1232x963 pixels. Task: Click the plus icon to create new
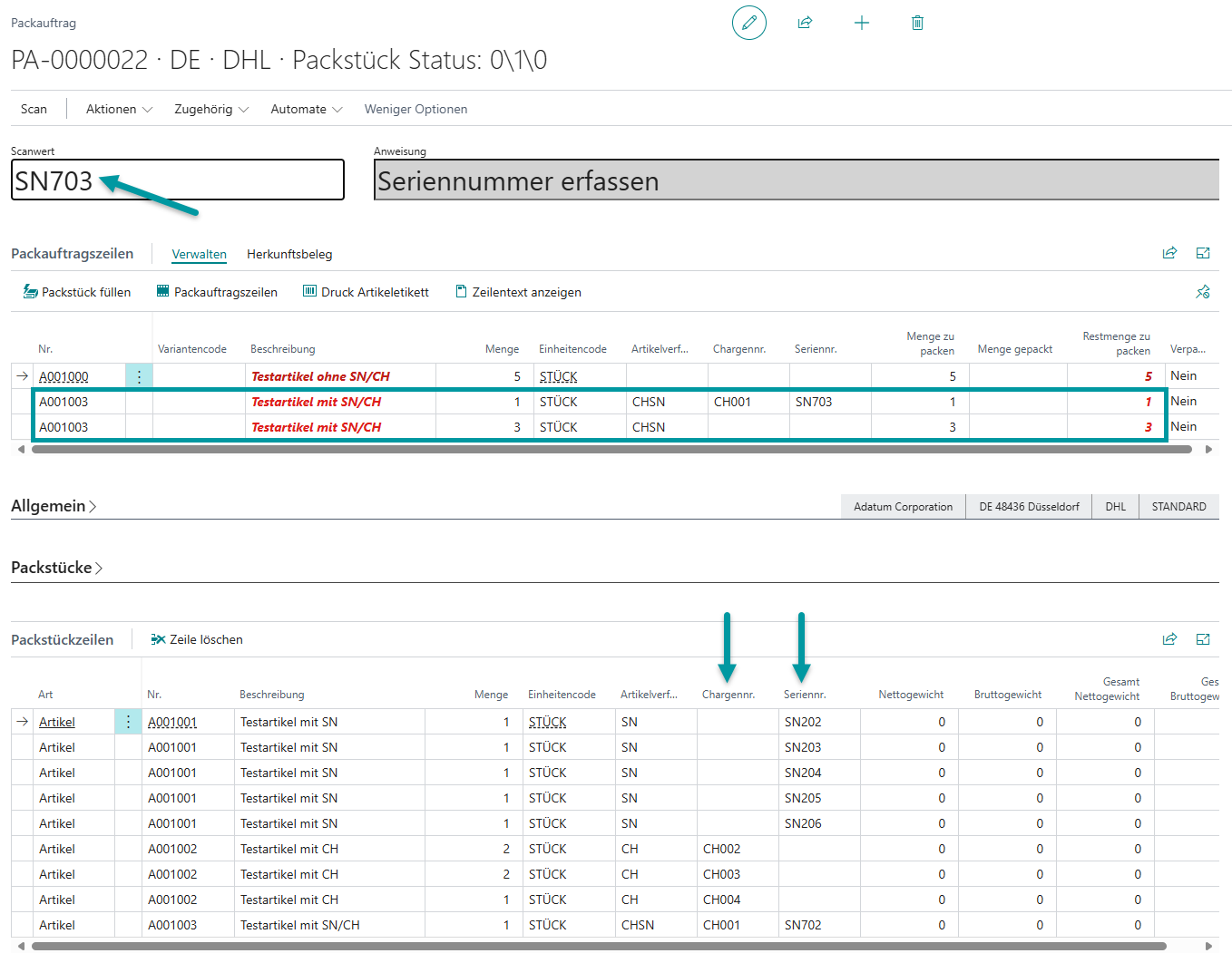point(862,23)
